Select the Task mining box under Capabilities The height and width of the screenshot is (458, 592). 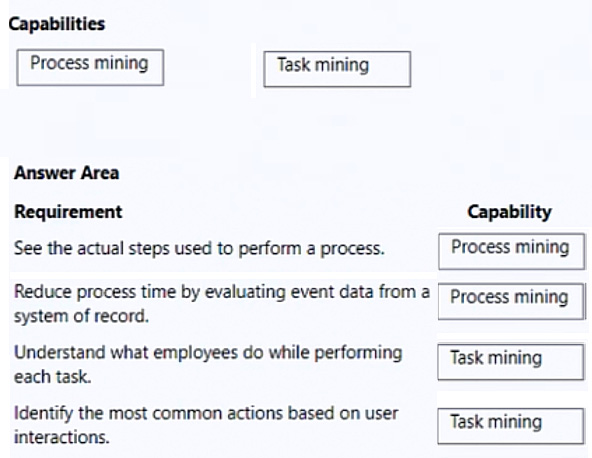pyautogui.click(x=337, y=69)
